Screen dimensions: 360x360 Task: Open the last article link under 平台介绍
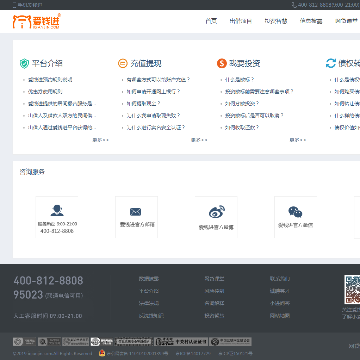point(62,128)
